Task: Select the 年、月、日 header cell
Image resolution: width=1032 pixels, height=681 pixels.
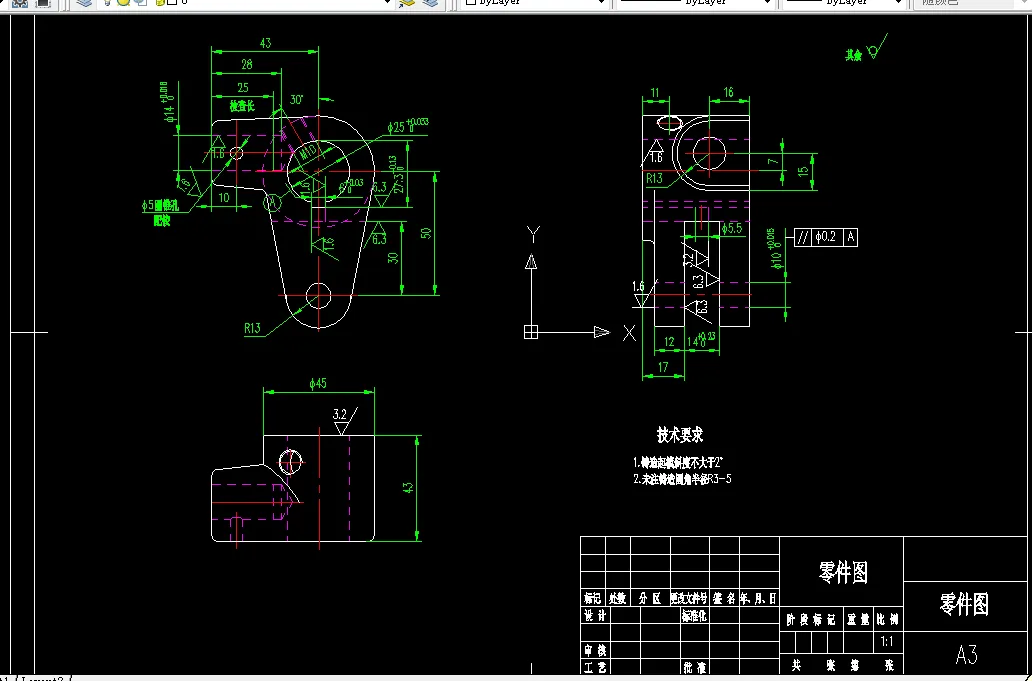Action: tap(759, 598)
